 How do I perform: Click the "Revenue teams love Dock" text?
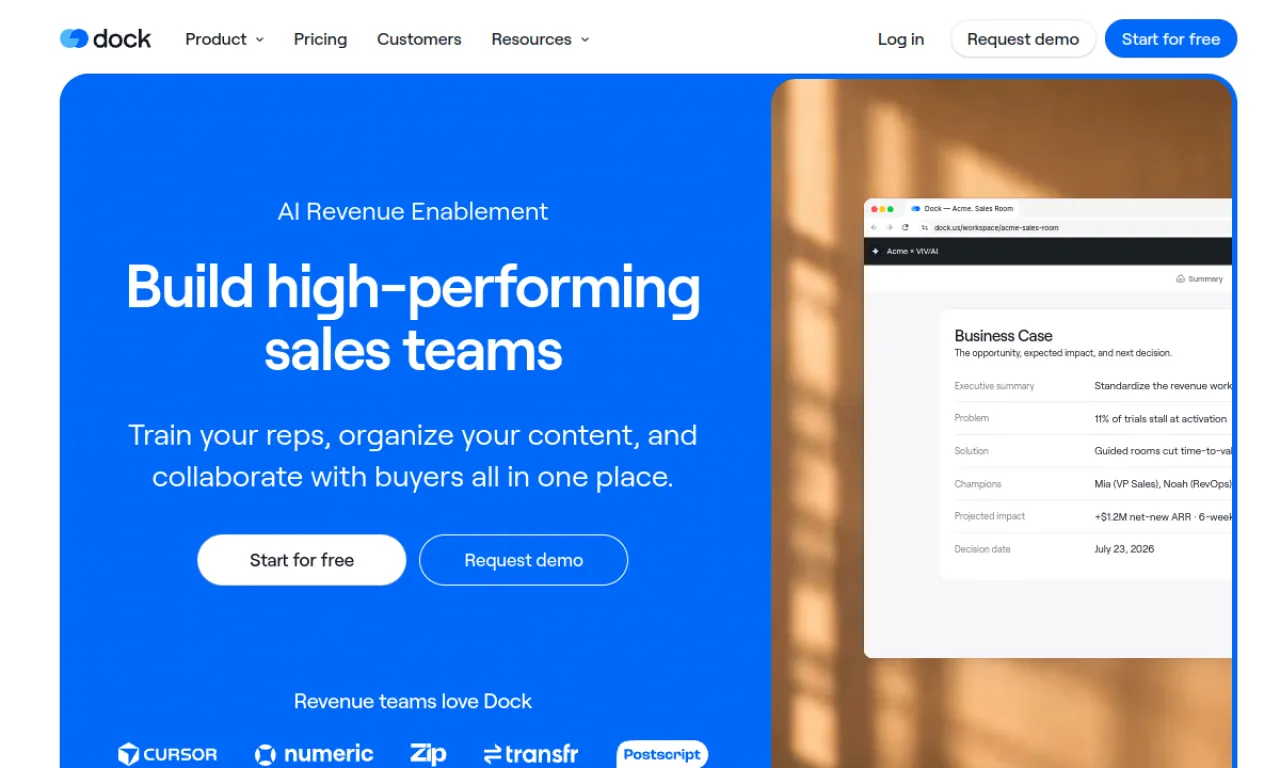tap(413, 702)
